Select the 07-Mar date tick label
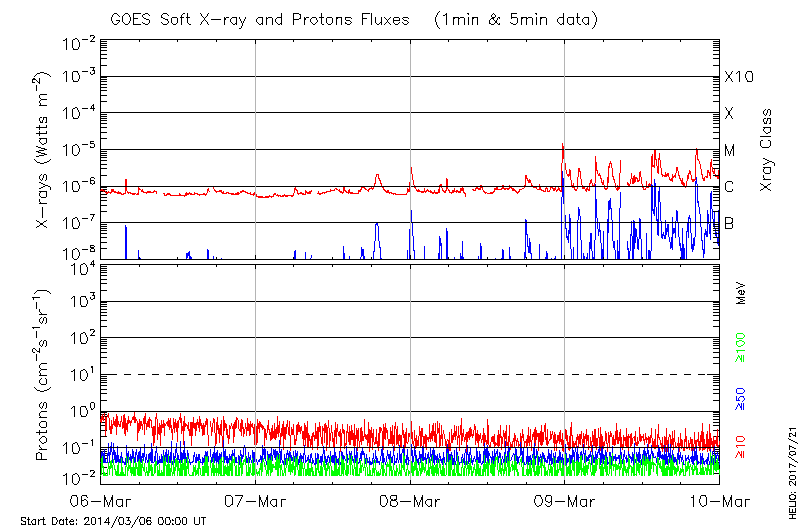This screenshot has height=530, width=800. point(255,501)
